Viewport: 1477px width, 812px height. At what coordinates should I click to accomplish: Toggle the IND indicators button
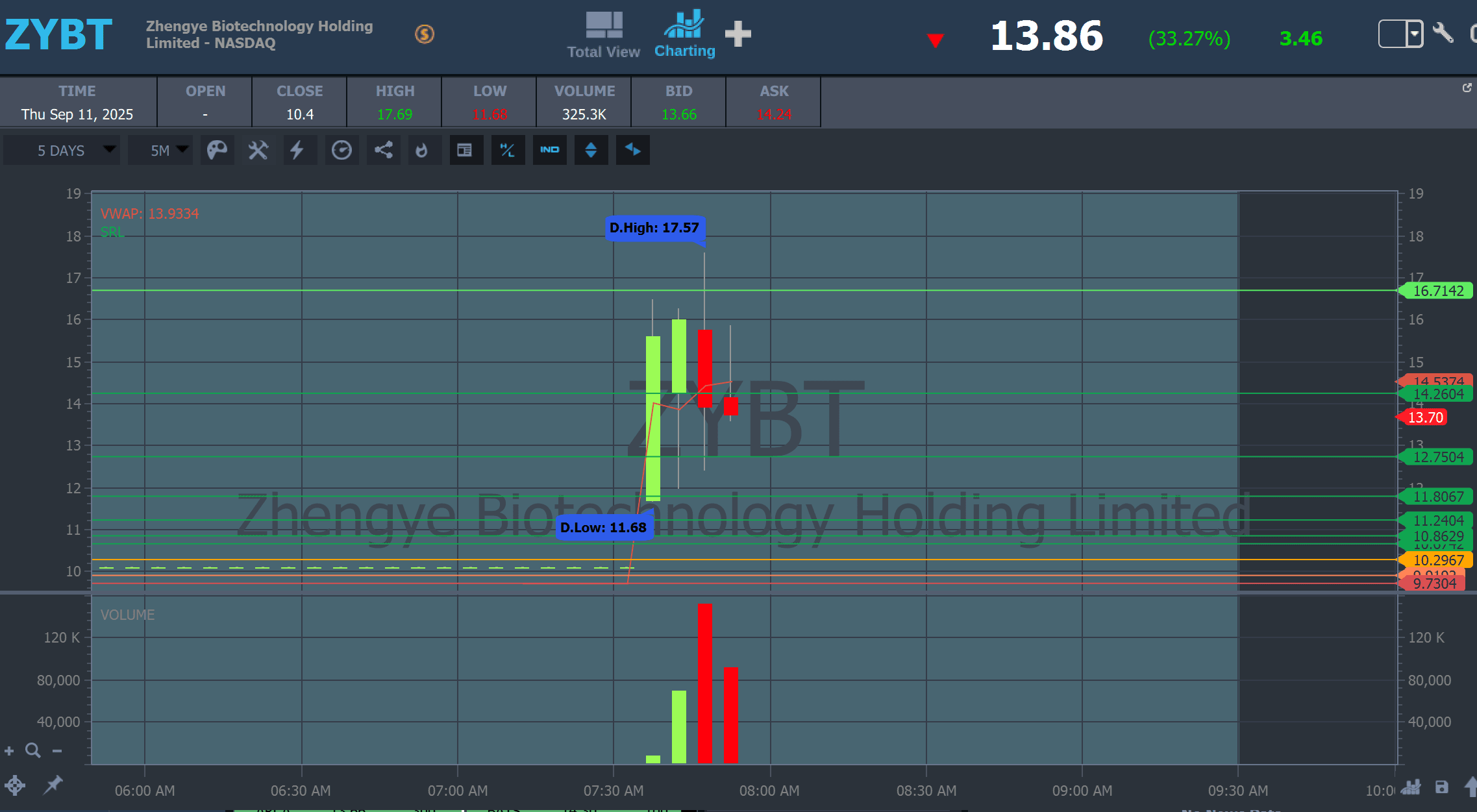point(549,151)
